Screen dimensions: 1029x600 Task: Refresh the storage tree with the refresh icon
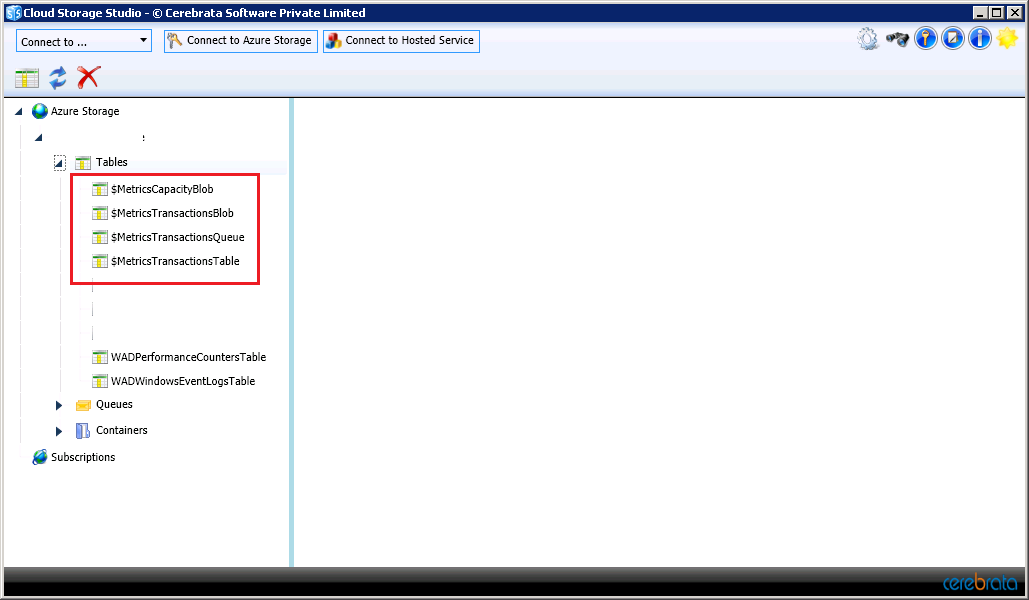[x=57, y=77]
